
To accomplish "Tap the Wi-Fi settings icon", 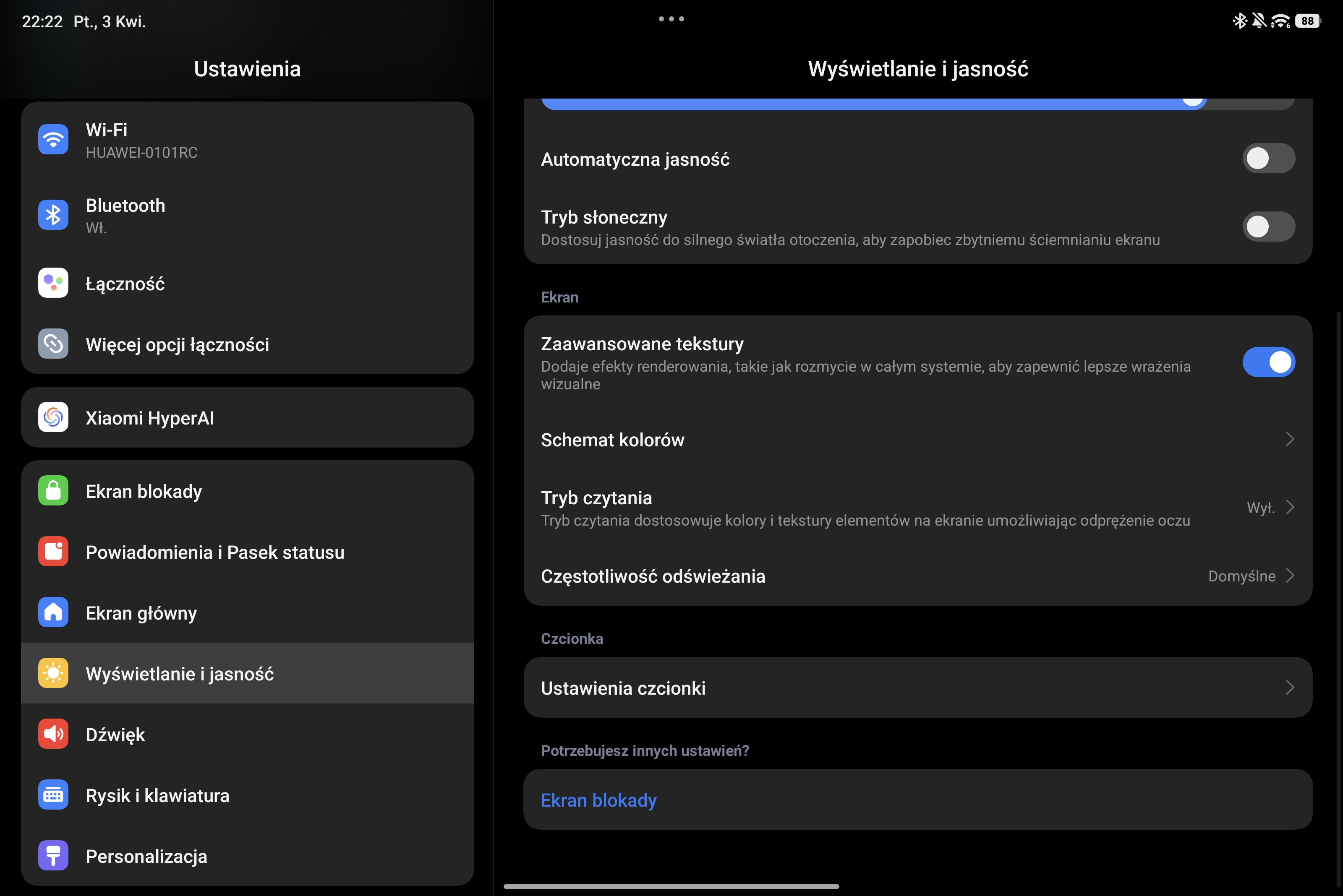I will point(53,139).
